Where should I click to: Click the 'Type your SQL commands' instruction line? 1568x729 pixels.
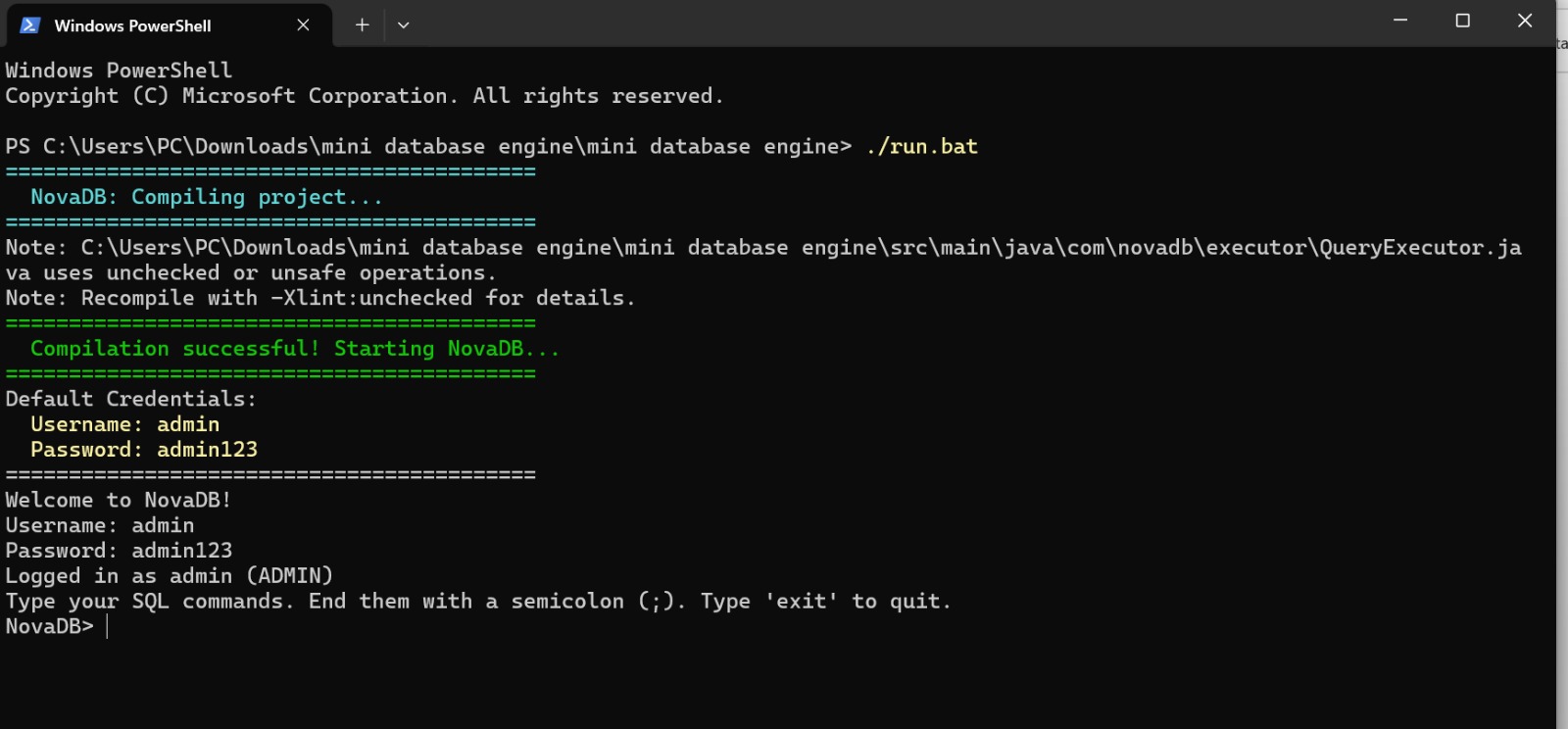[478, 602]
